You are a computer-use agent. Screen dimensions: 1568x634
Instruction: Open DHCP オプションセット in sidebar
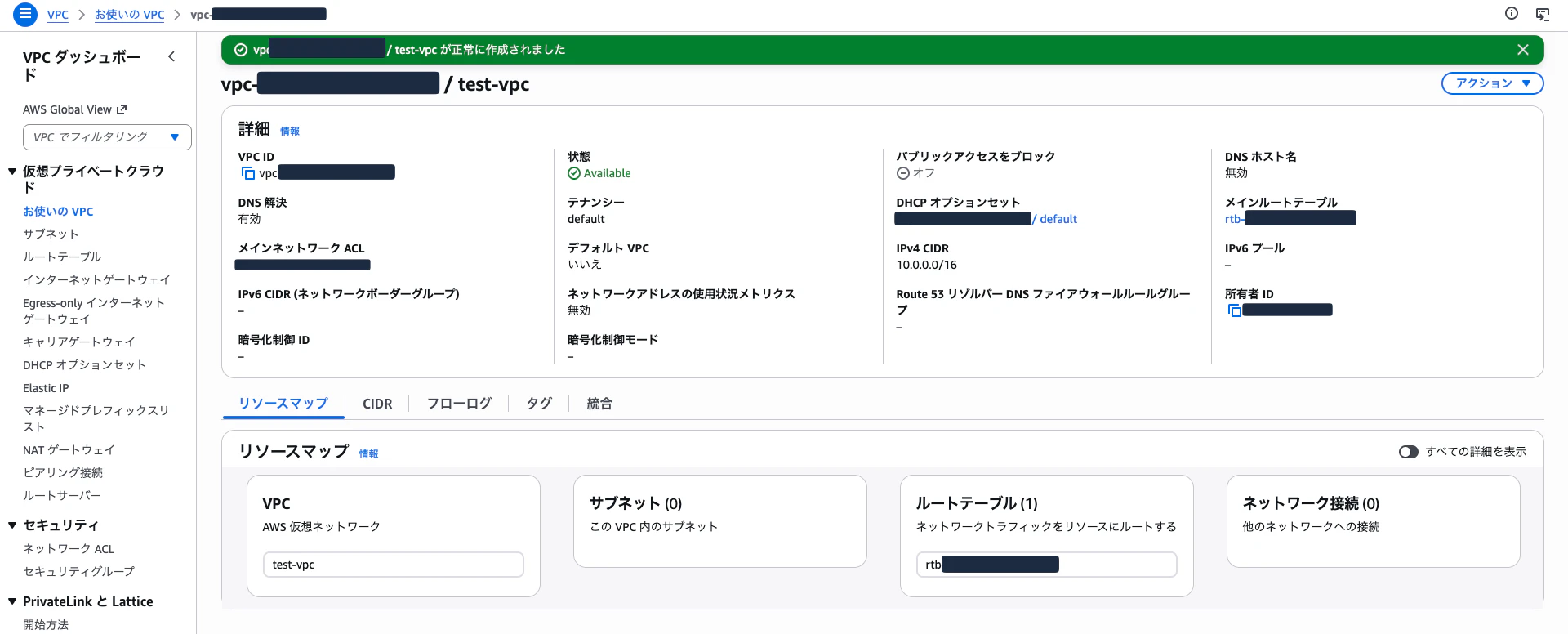tap(84, 365)
